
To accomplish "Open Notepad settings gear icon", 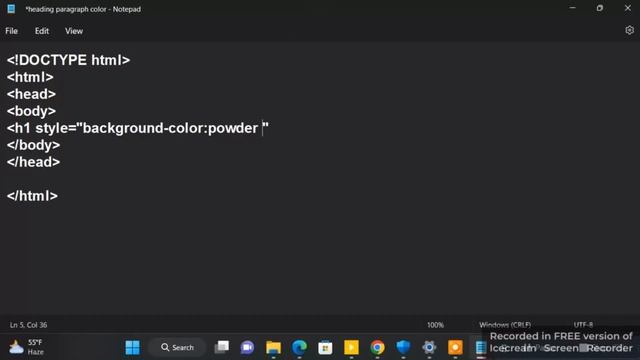I will click(x=629, y=30).
